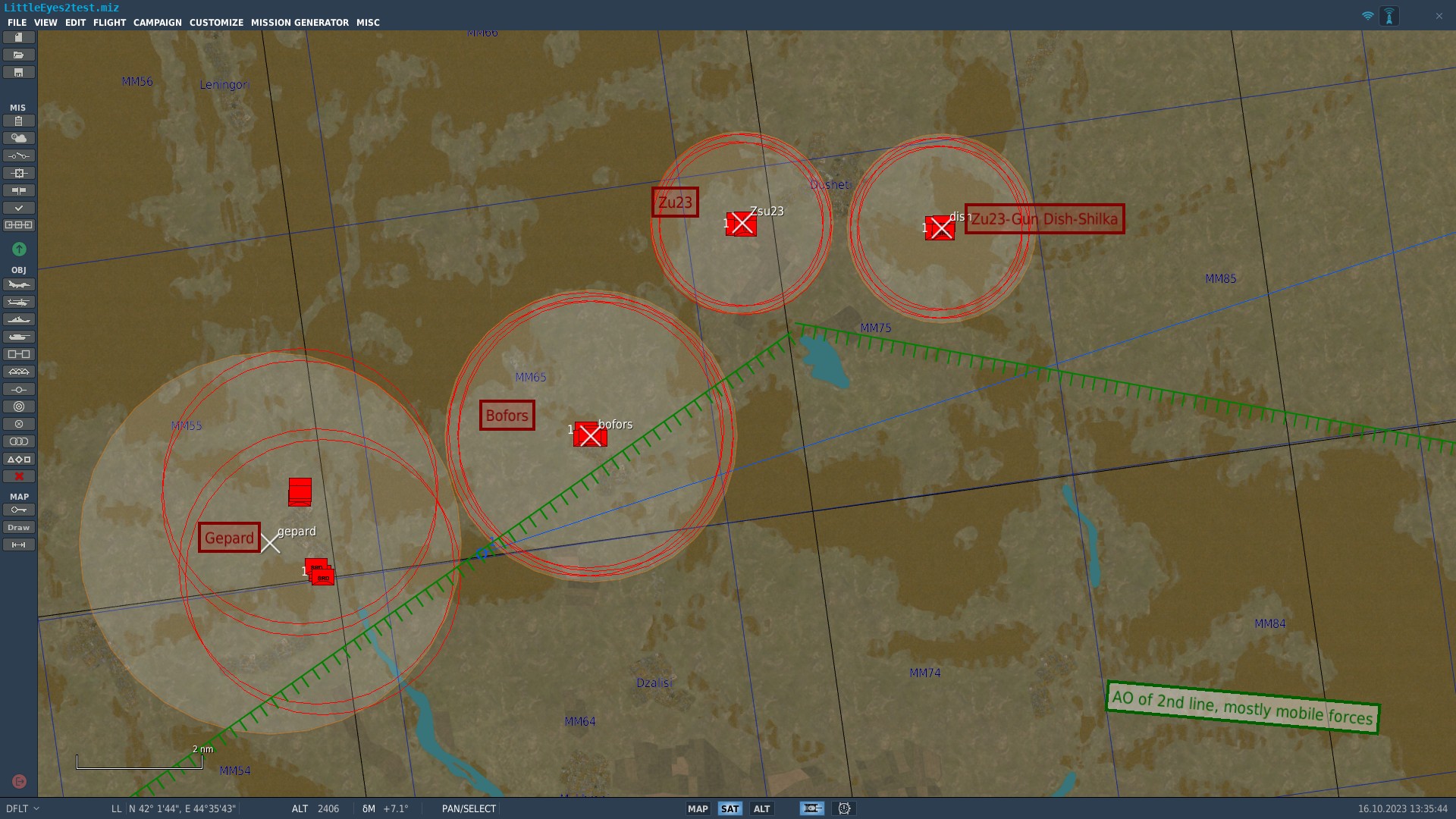The width and height of the screenshot is (1456, 819).
Task: Click the save mission icon
Action: (18, 73)
